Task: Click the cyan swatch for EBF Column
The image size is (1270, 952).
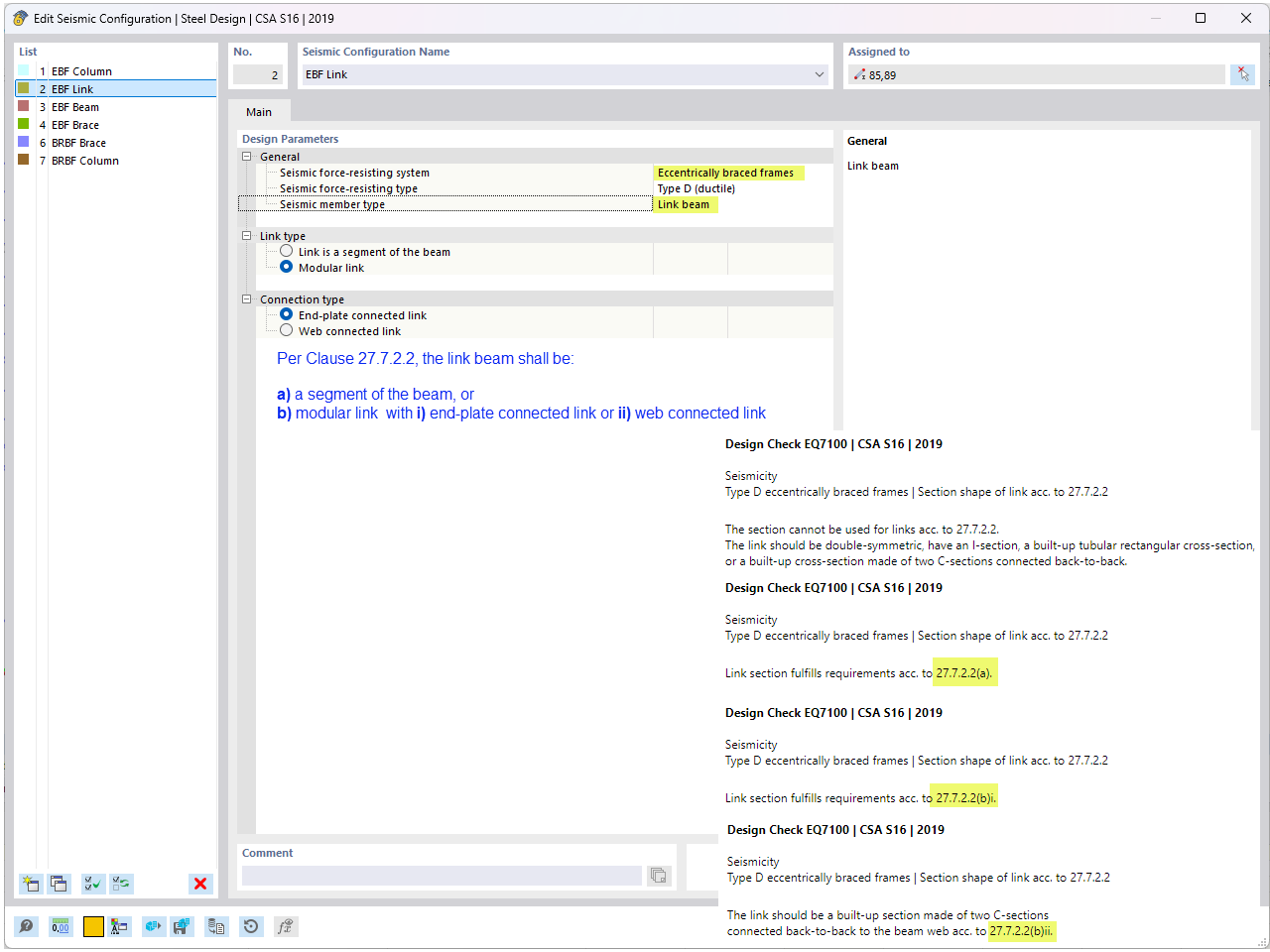Action: 24,70
